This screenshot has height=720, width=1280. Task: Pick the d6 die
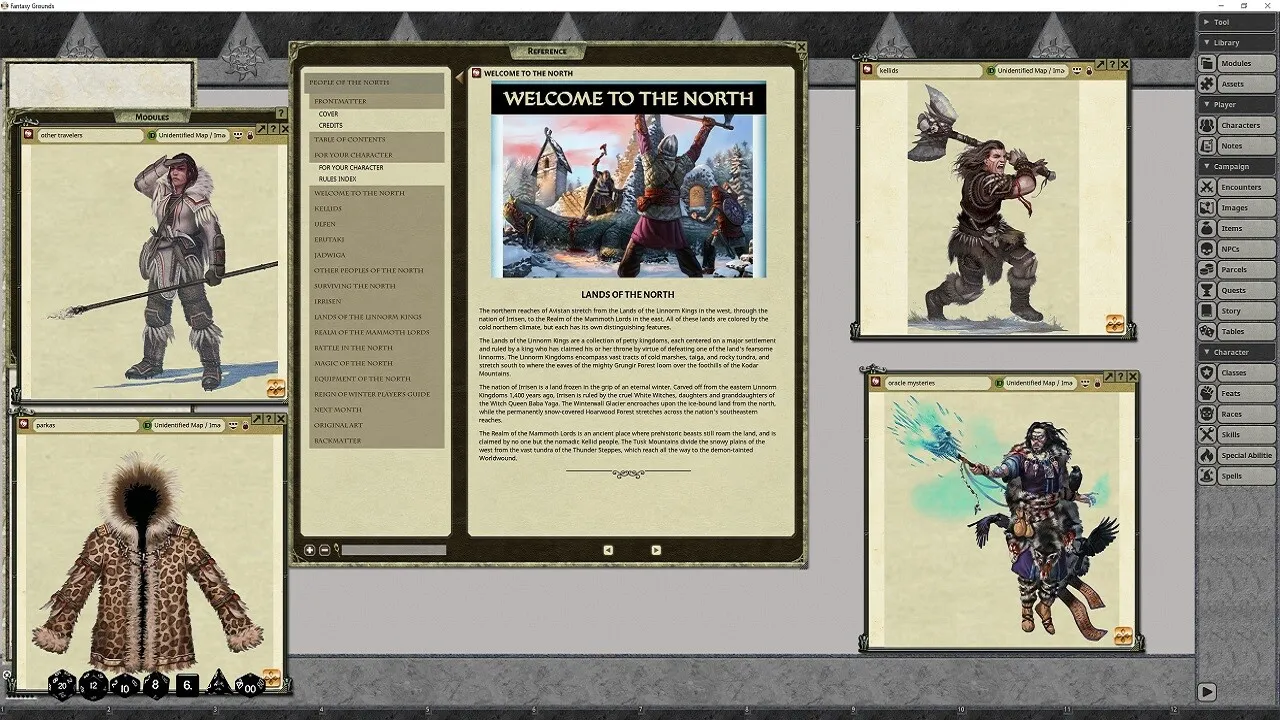coord(187,685)
